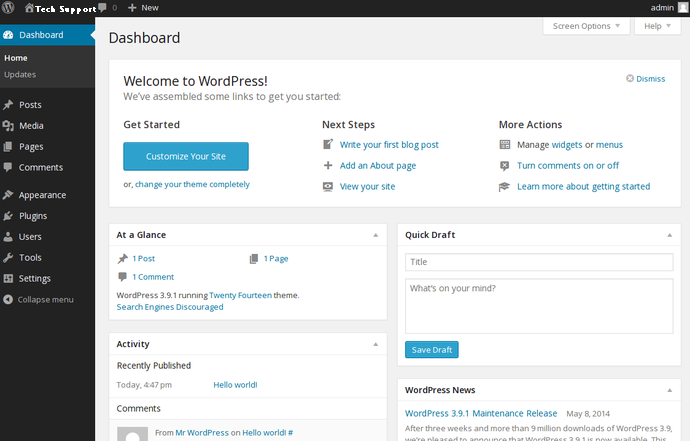Click the Mr WordPress commenter link
Image resolution: width=690 pixels, height=441 pixels.
202,433
